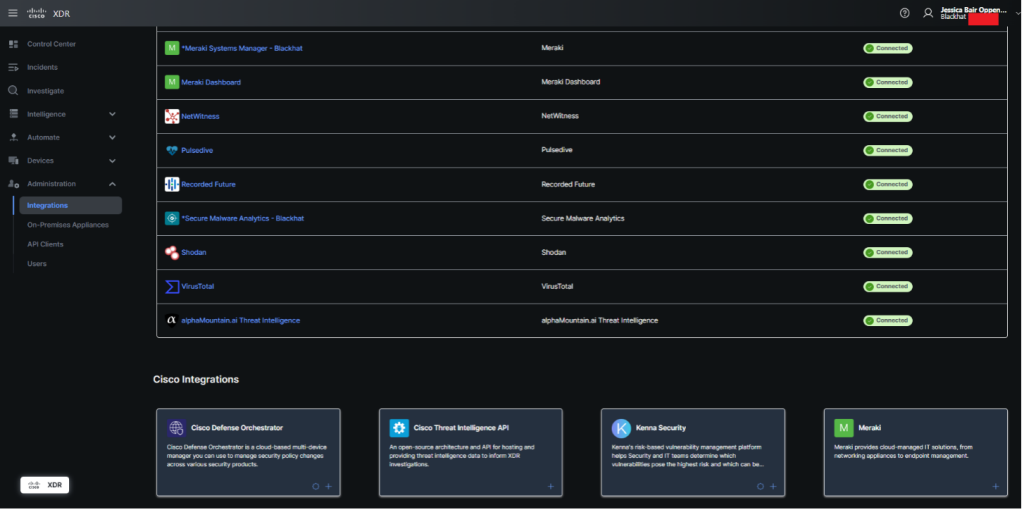The width and height of the screenshot is (1024, 512).
Task: Click the Control Center sidebar icon
Action: (14, 44)
